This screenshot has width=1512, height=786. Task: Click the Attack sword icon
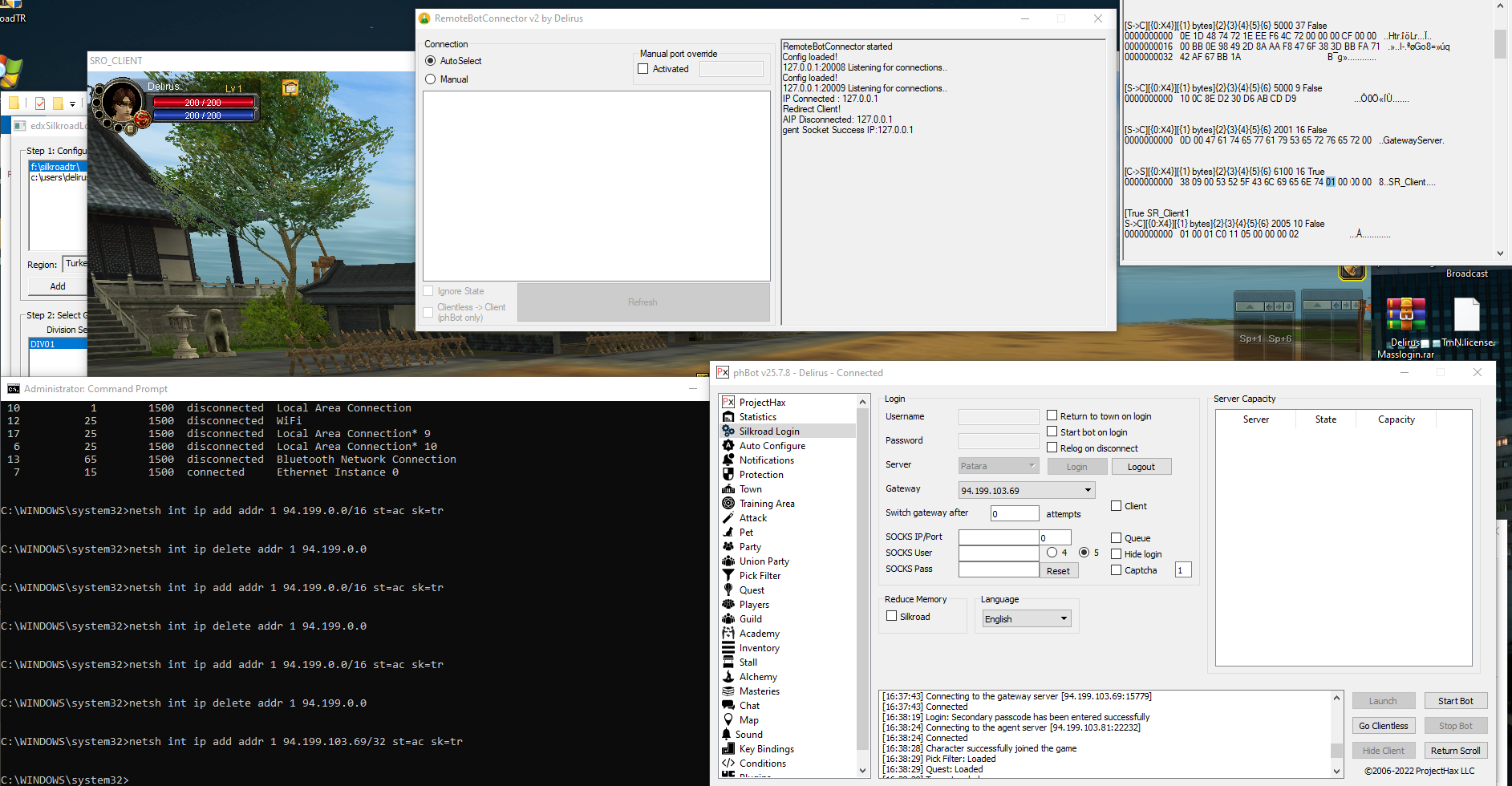(728, 518)
